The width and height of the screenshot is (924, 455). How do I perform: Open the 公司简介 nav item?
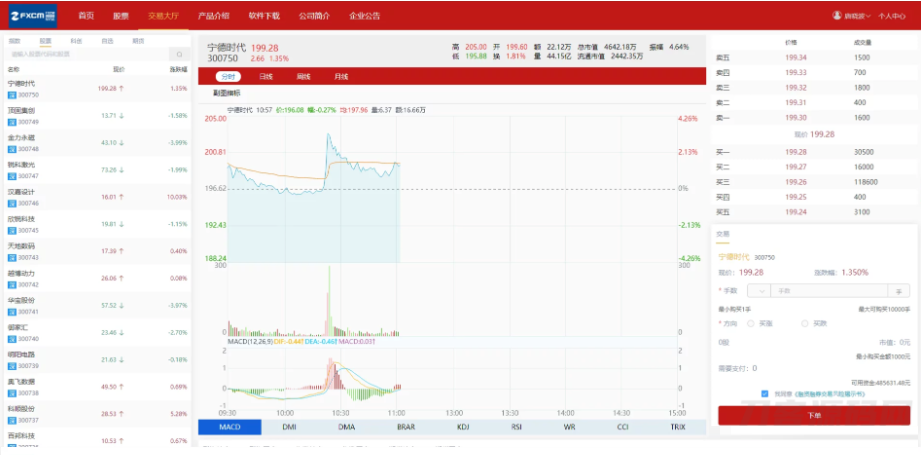pos(314,16)
